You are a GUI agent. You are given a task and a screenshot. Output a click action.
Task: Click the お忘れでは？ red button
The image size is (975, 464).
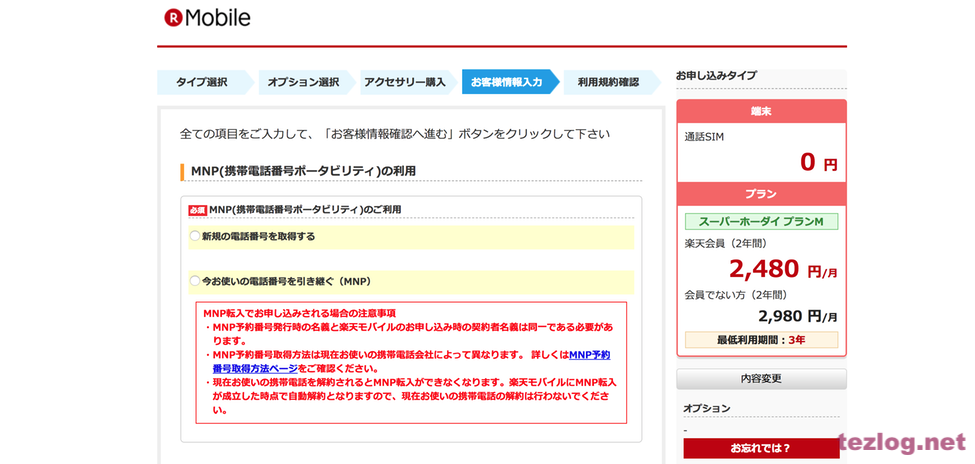click(761, 448)
